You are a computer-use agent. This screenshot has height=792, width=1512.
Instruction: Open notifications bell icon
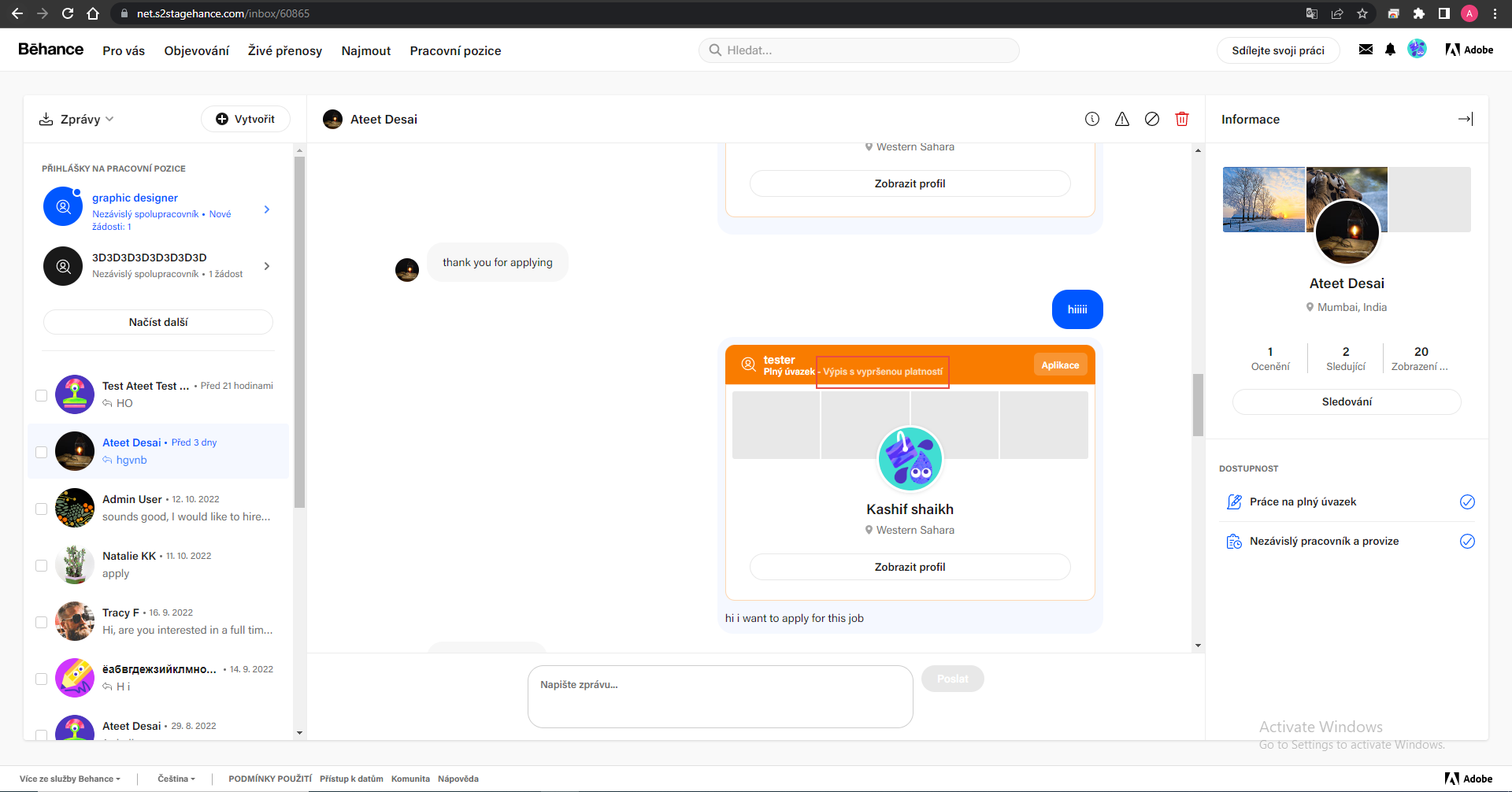pos(1390,50)
